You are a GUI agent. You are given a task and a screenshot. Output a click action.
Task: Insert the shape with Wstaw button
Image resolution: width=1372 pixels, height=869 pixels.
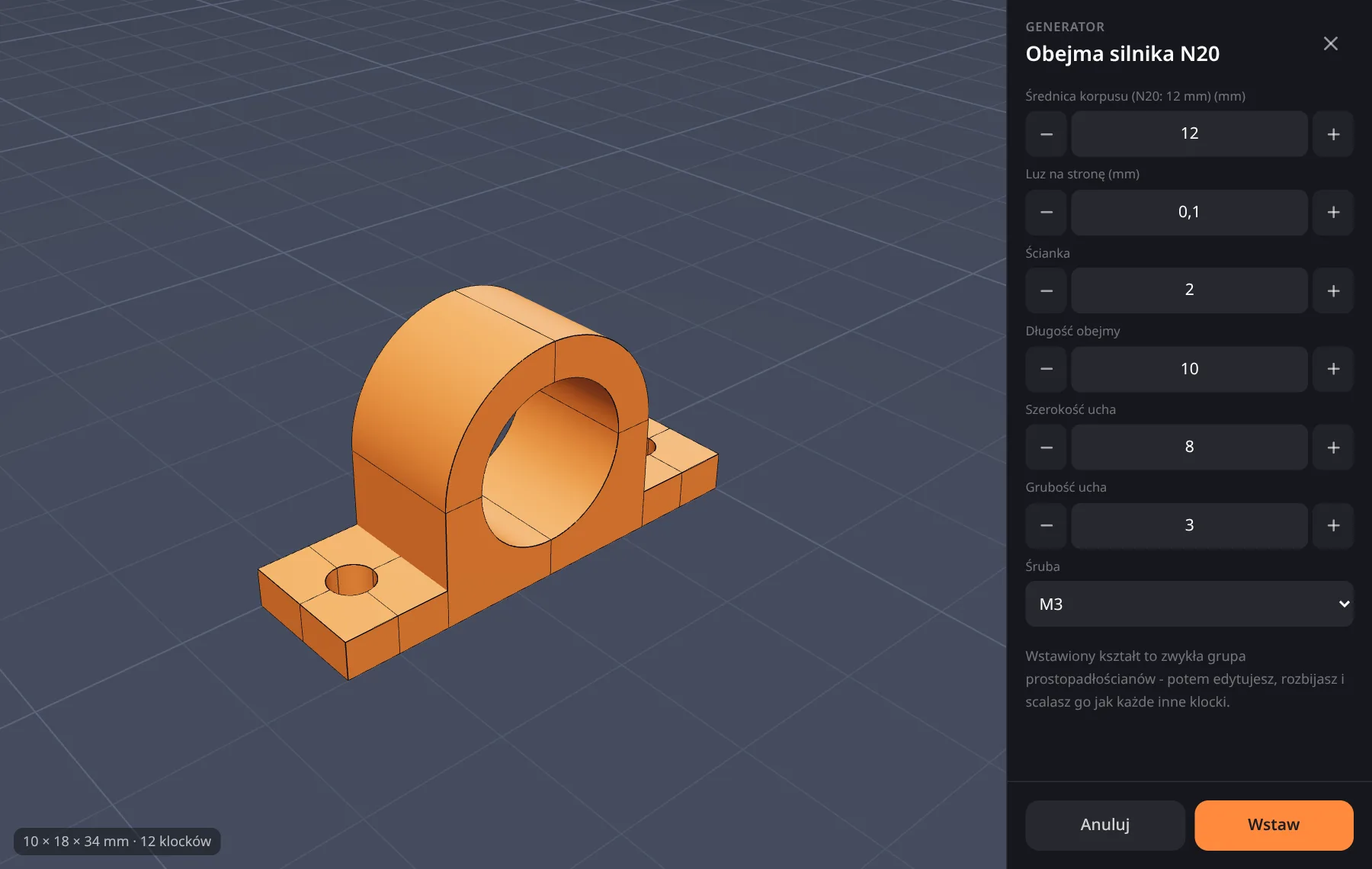[x=1274, y=825]
